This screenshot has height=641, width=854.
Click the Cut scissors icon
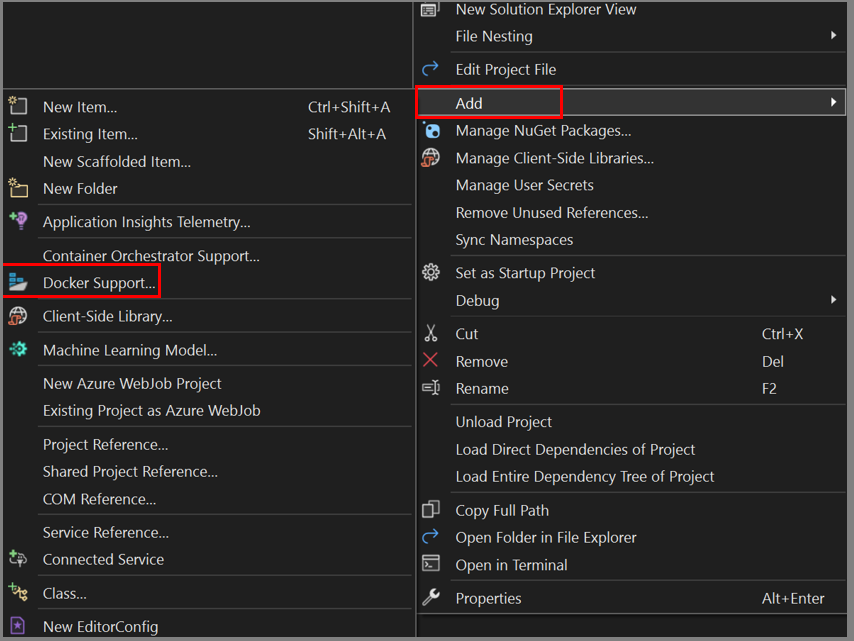[x=431, y=332]
